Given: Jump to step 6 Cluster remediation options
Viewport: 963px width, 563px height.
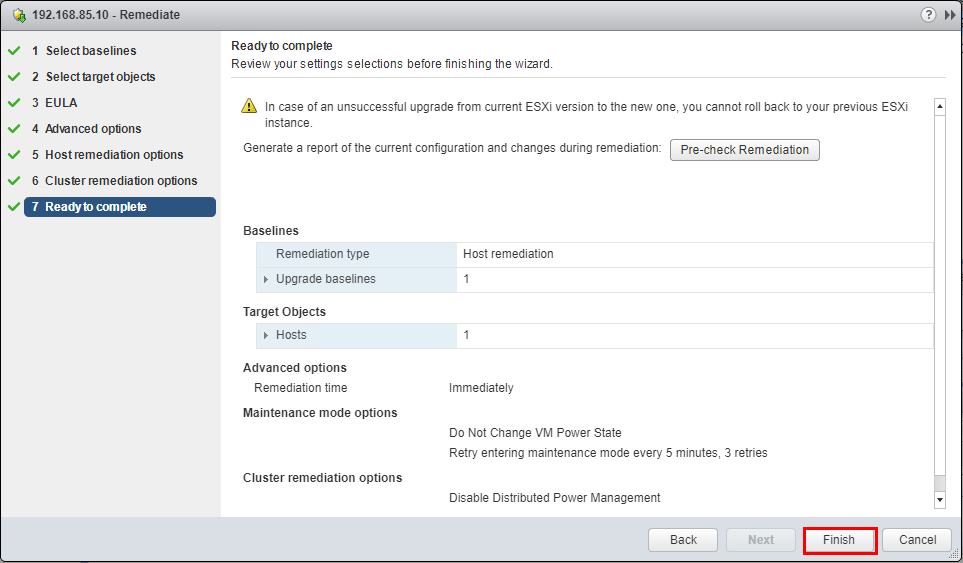Looking at the screenshot, I should point(121,181).
